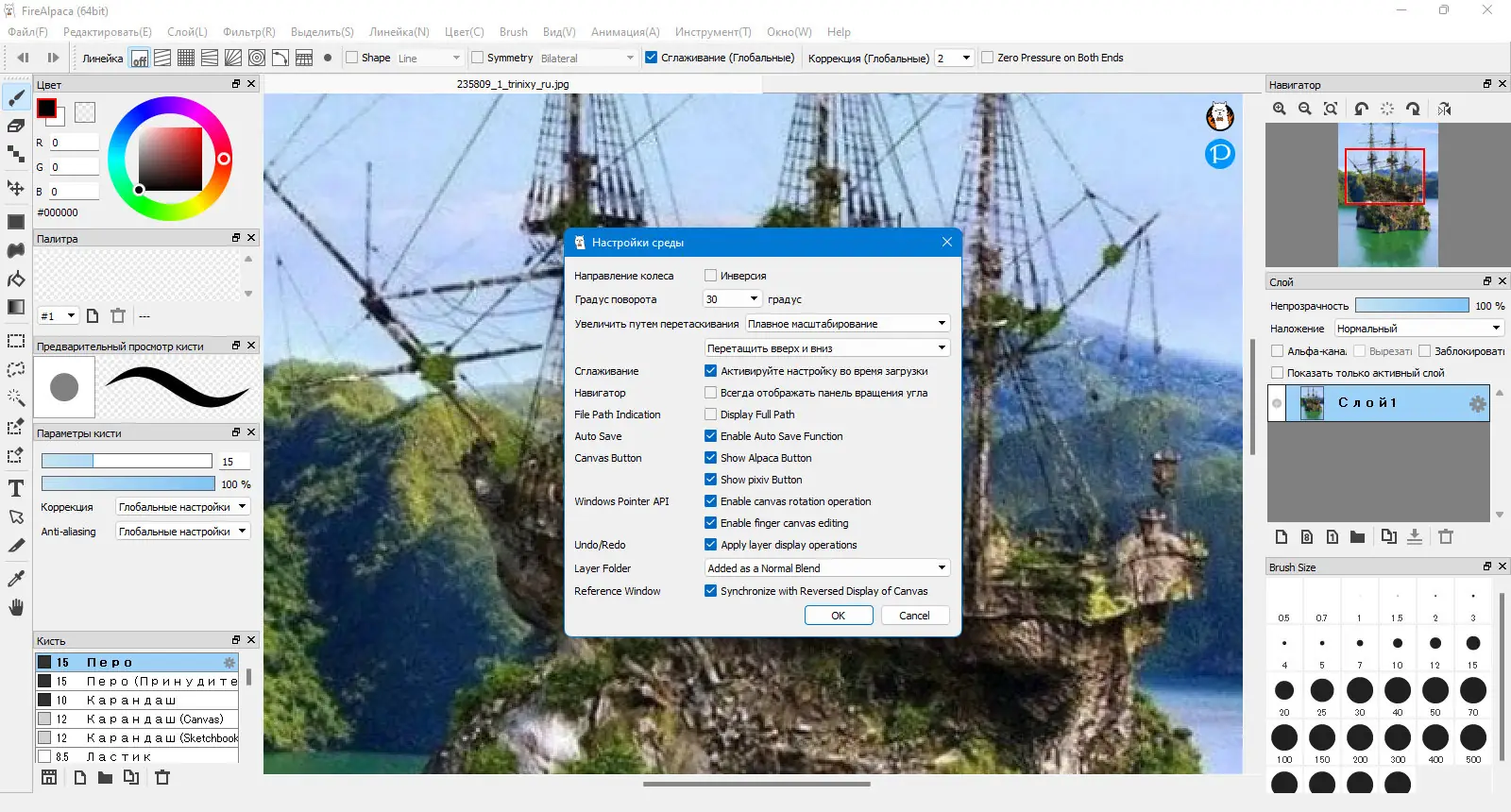Screen dimensions: 1511x812
Task: Select the Brush tool in left toolbar
Action: click(x=16, y=97)
